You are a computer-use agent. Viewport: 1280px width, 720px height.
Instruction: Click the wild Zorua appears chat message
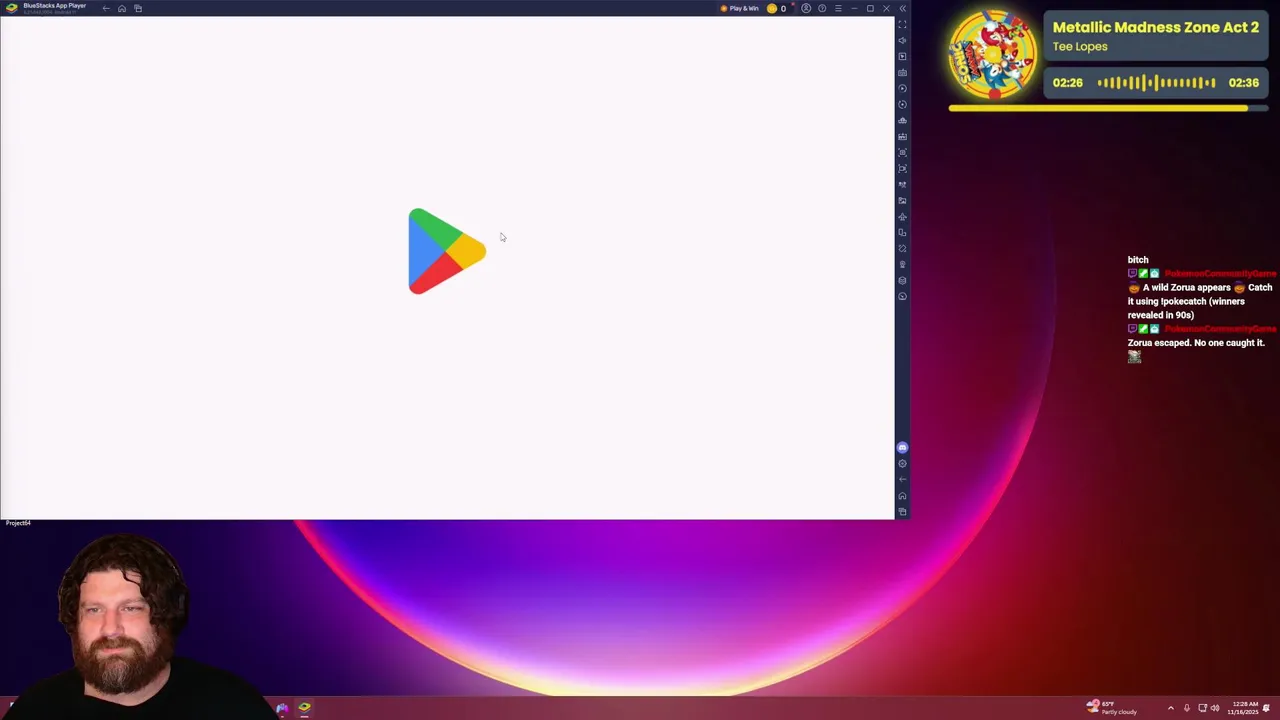point(1200,301)
